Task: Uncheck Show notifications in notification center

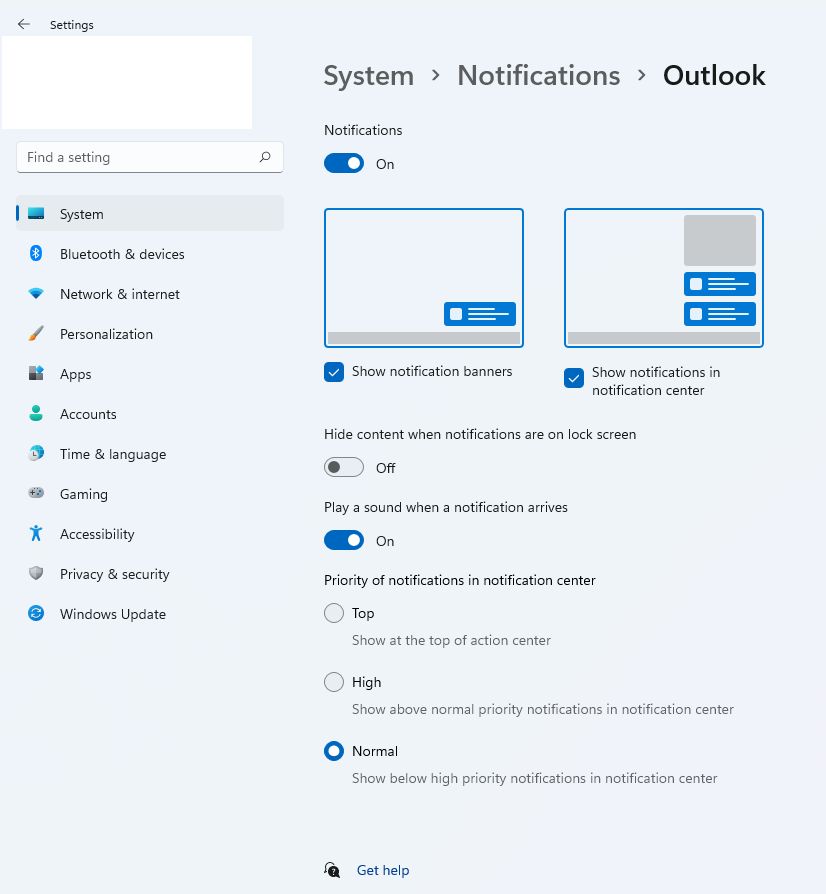Action: [574, 378]
